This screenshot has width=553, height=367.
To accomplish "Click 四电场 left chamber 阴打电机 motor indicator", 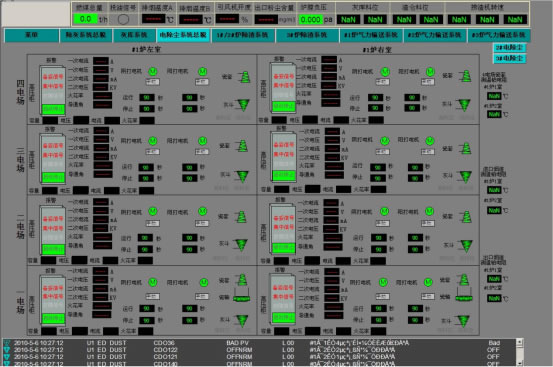I will (x=152, y=72).
